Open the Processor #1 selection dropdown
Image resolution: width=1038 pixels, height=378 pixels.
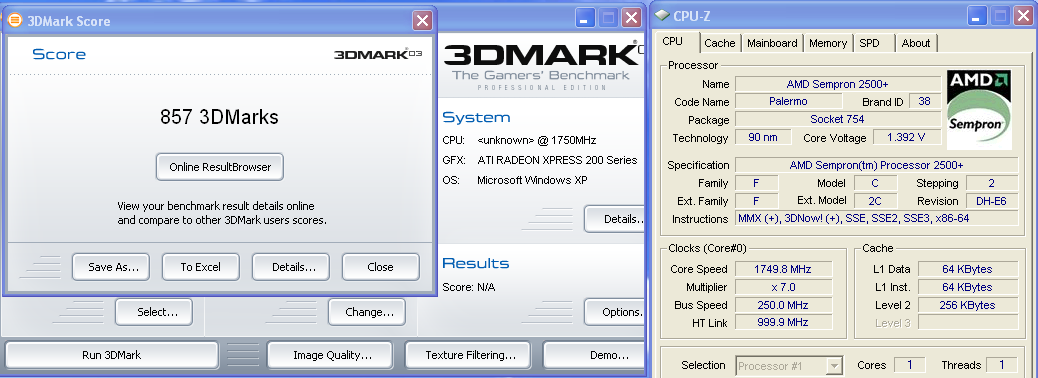point(788,365)
